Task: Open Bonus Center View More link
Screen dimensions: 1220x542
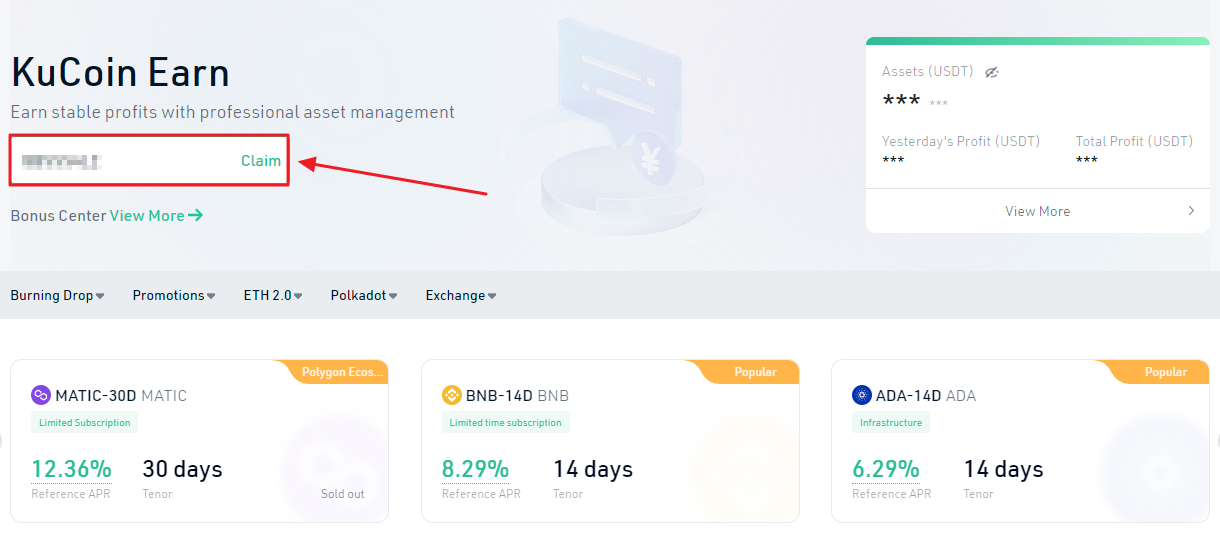Action: pos(147,215)
